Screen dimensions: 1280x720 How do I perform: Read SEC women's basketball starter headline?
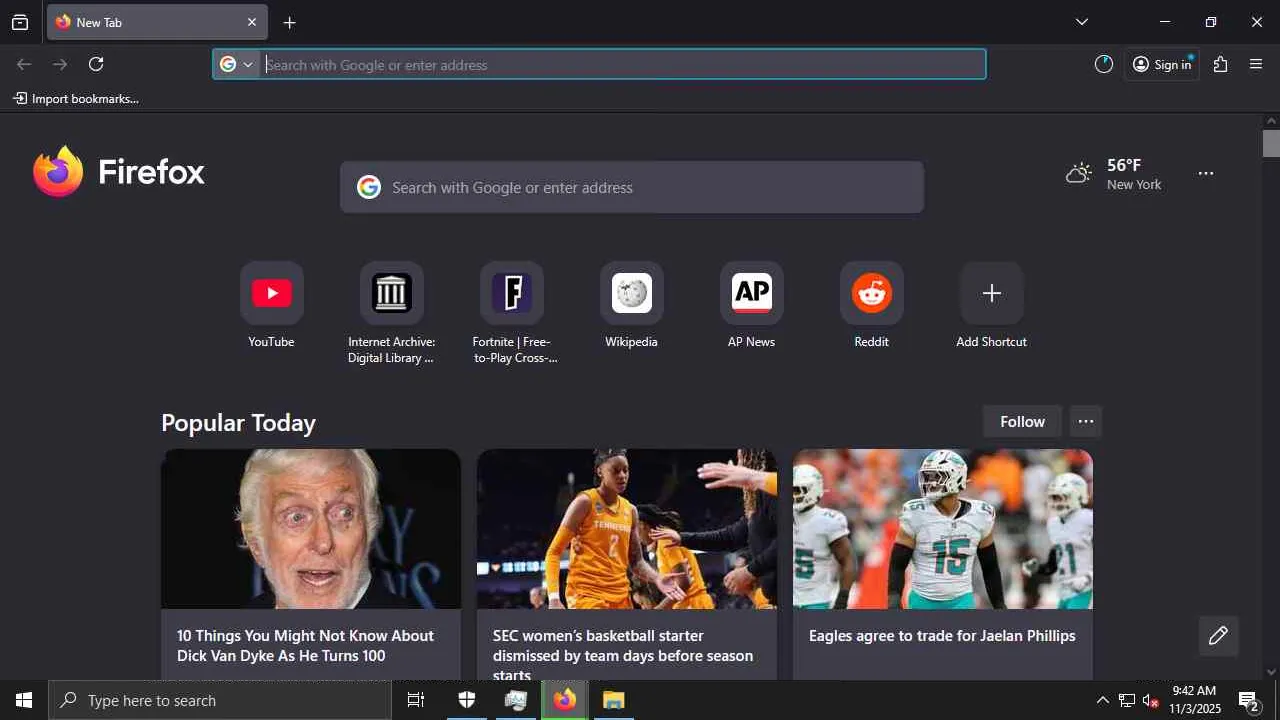point(623,655)
